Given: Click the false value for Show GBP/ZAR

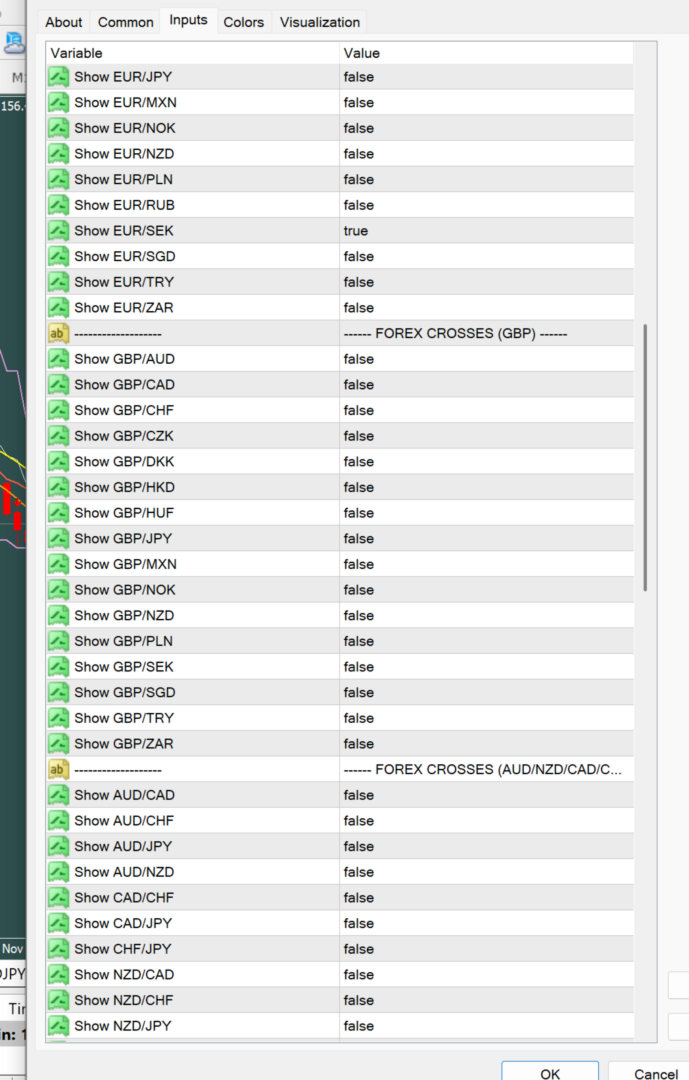Looking at the screenshot, I should point(359,744).
